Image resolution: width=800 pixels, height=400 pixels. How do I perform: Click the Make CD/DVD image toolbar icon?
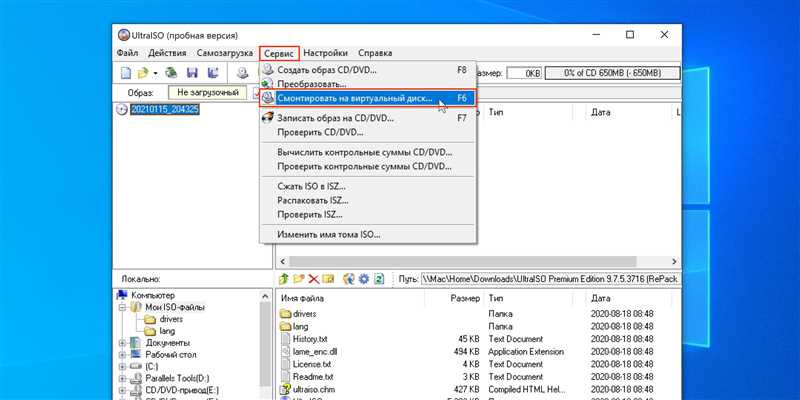242,73
